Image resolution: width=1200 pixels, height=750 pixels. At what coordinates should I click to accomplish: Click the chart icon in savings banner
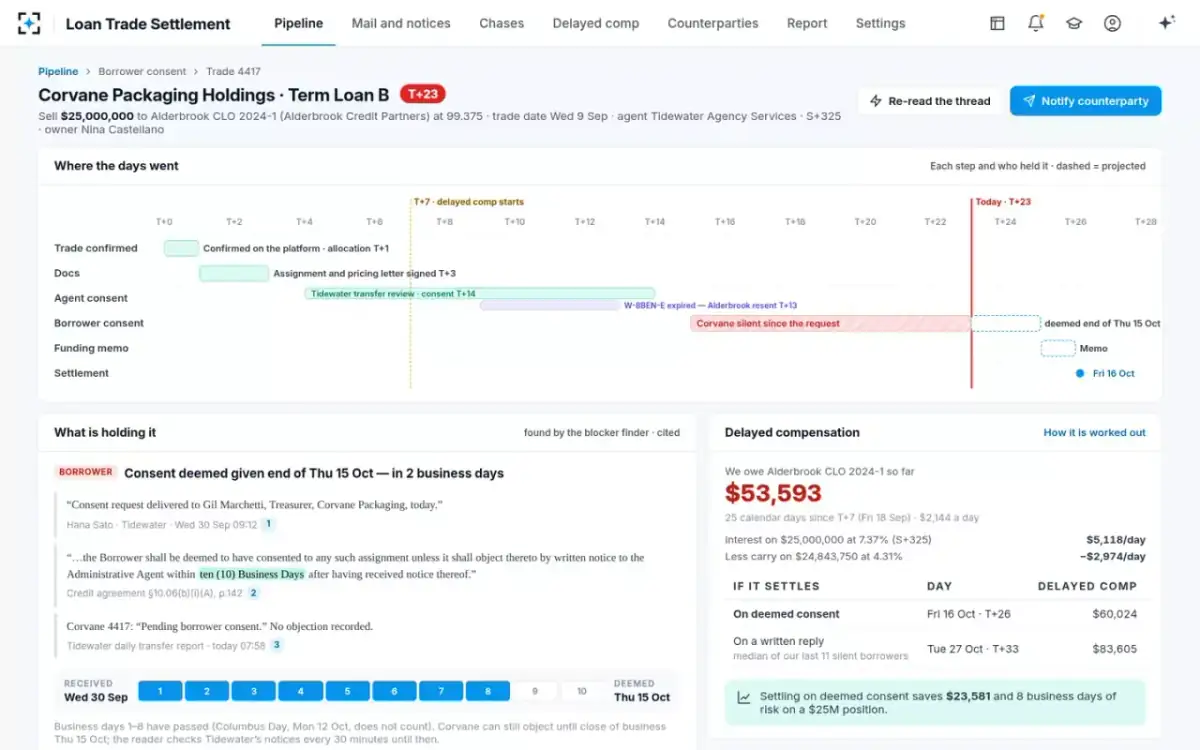(745, 696)
